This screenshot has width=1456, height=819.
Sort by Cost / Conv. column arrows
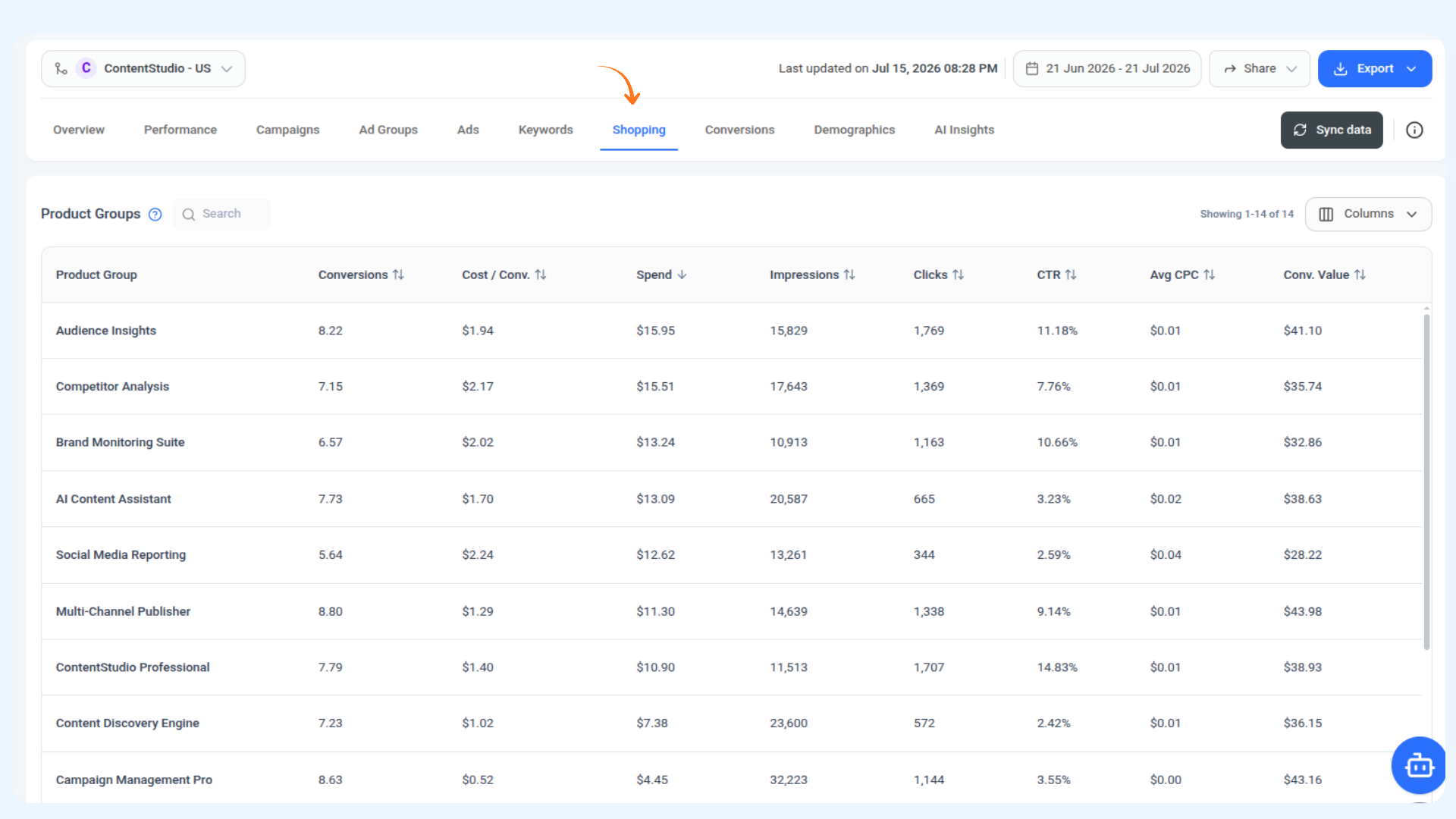point(541,275)
